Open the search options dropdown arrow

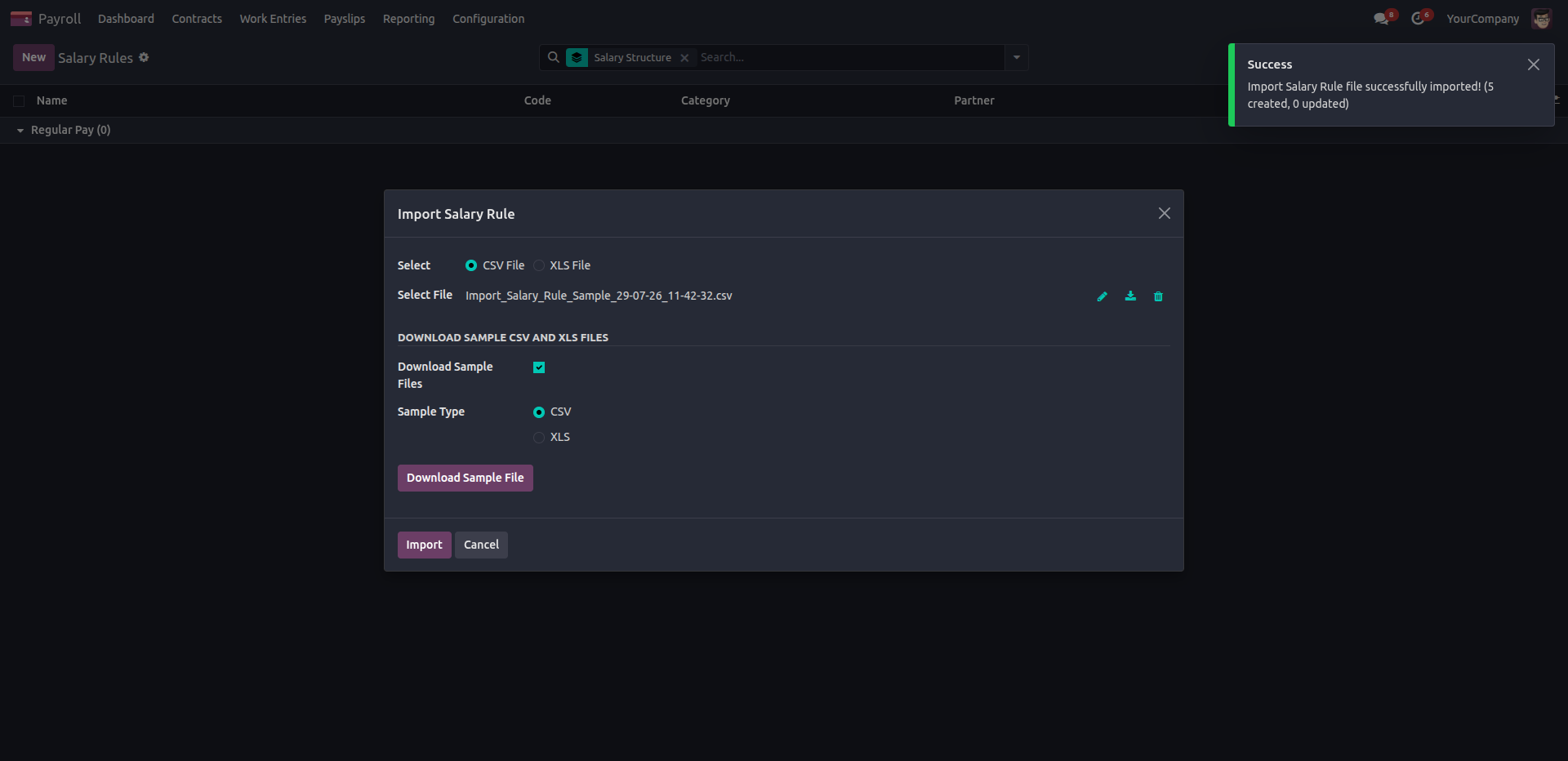pos(1017,57)
